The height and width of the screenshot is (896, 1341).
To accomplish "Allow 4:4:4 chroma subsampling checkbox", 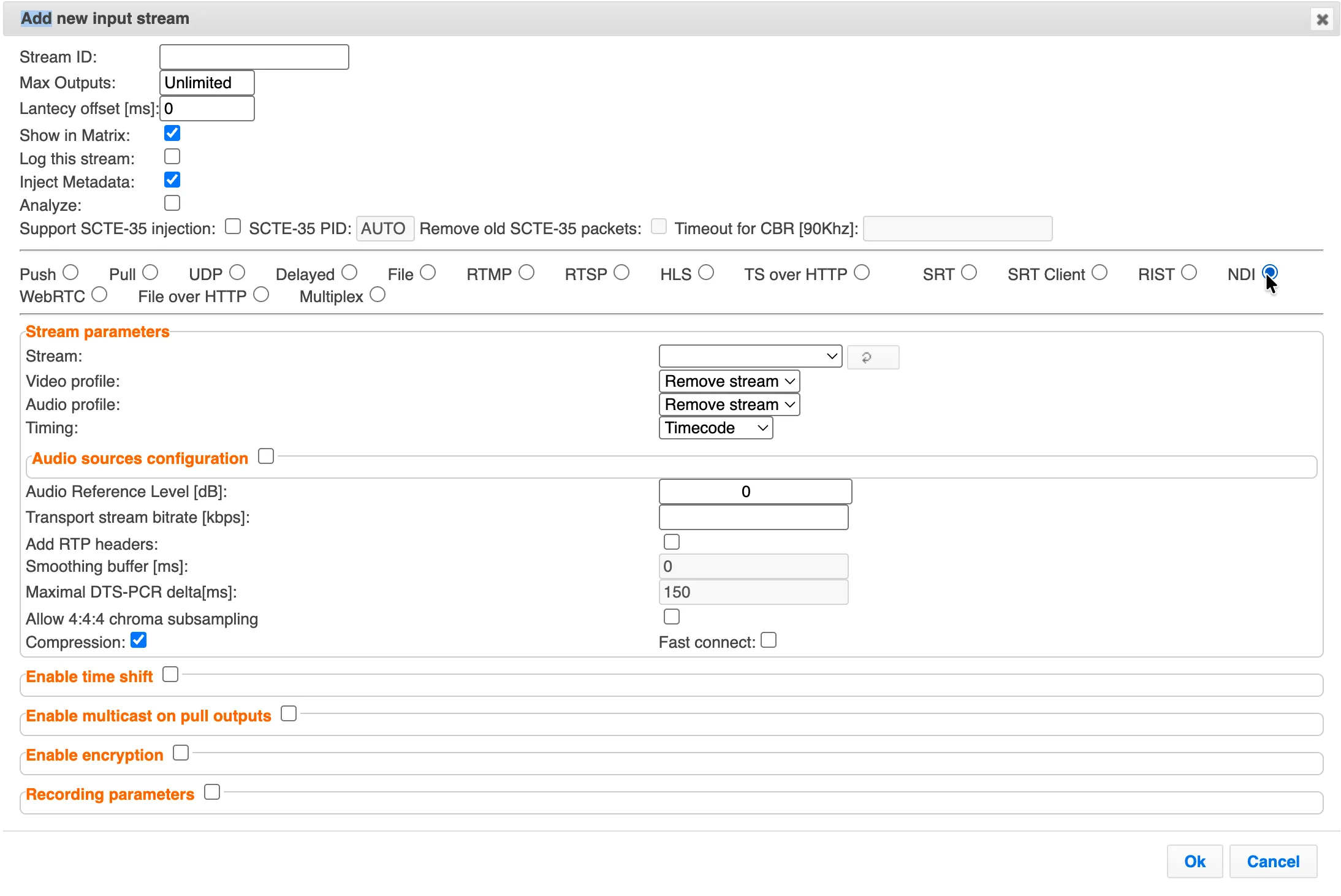I will click(672, 617).
